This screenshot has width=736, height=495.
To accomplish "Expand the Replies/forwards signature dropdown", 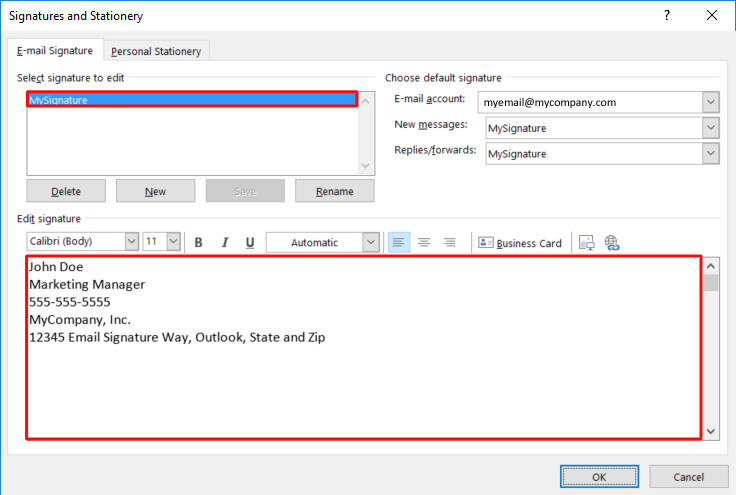I will pyautogui.click(x=710, y=154).
